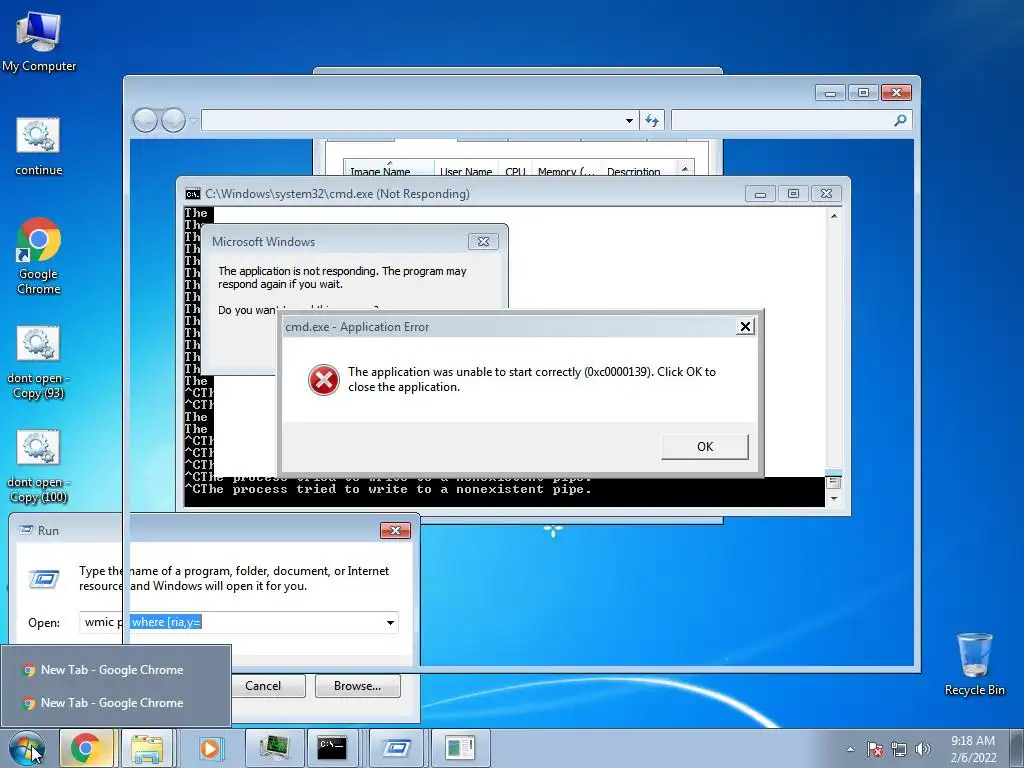Screen dimensions: 1024x768
Task: Click the Explorer forward navigation button
Action: point(173,120)
